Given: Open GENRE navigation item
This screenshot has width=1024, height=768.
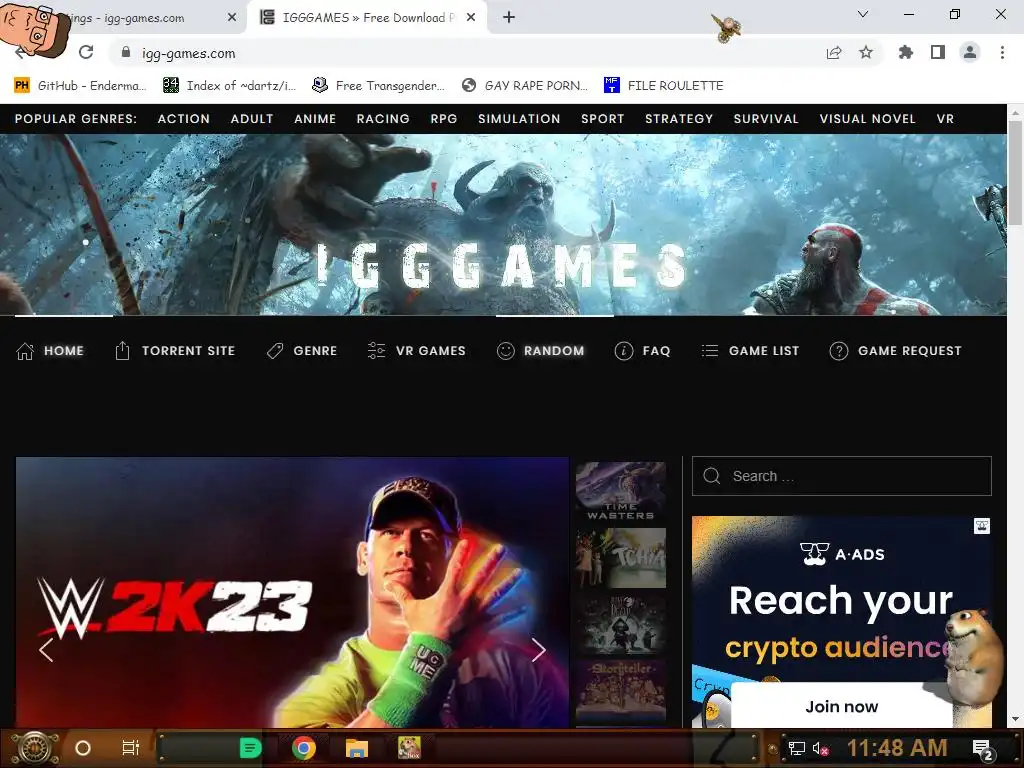Looking at the screenshot, I should click(x=302, y=351).
